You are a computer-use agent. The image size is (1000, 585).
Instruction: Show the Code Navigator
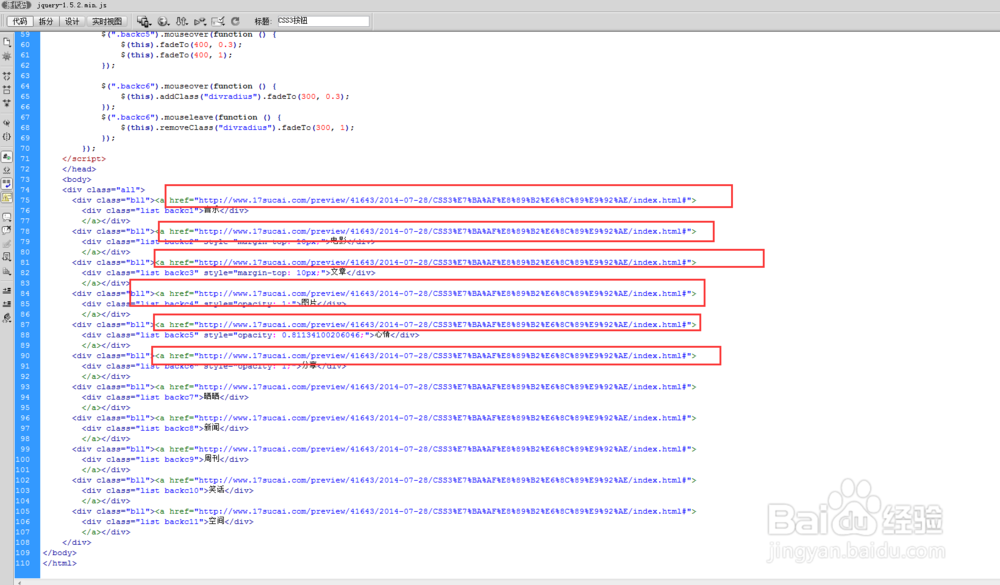7,56
